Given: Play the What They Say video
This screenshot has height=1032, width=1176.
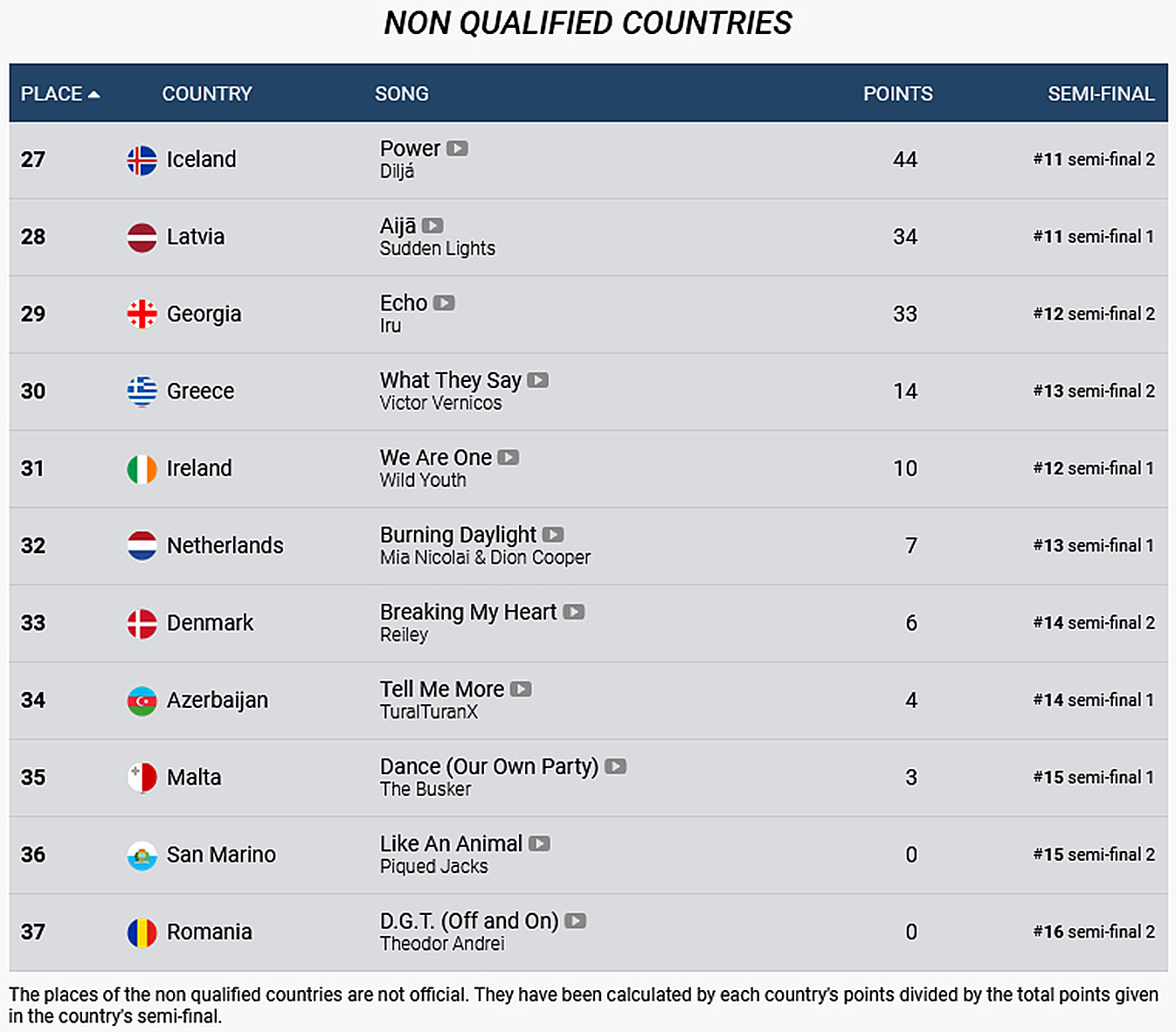Looking at the screenshot, I should click(x=538, y=380).
